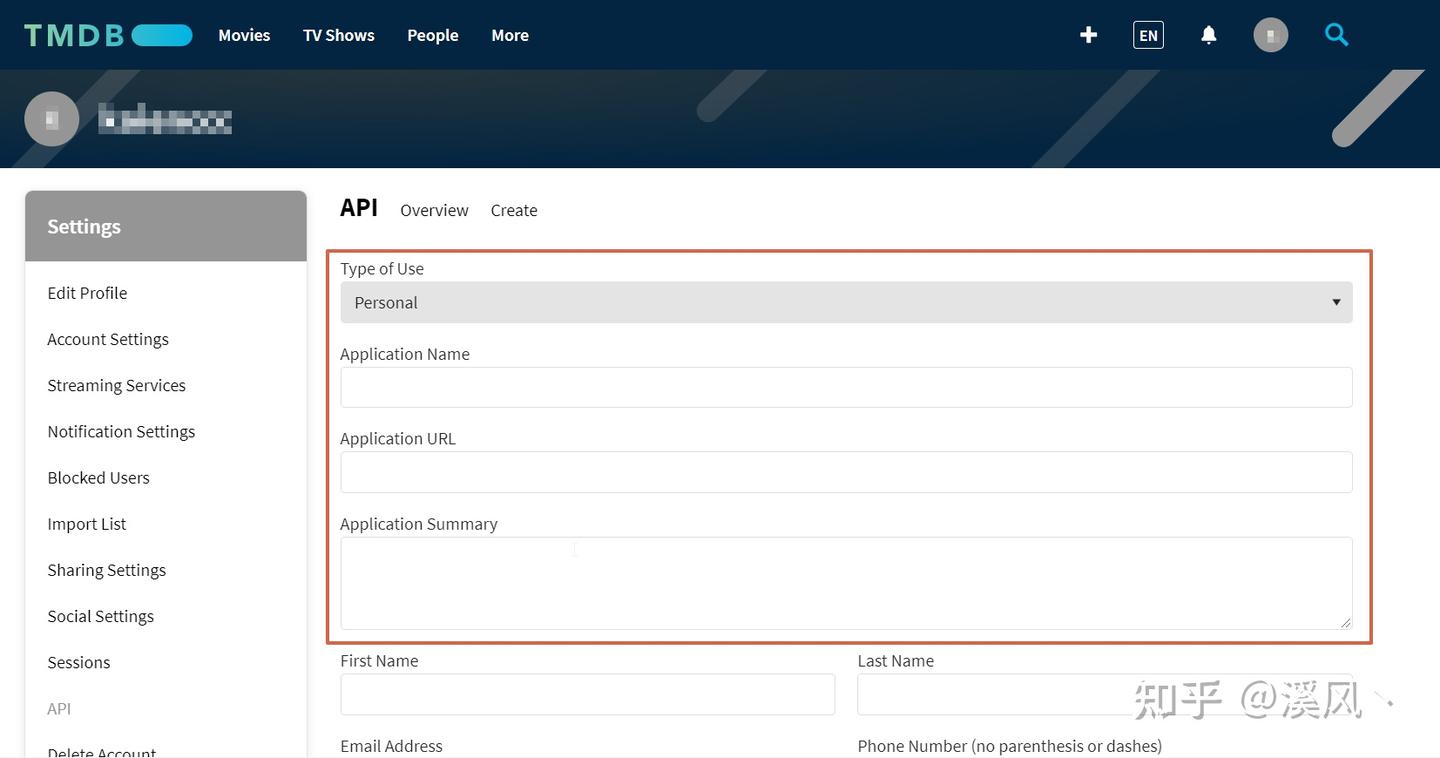Click the Settings sidebar header
This screenshot has width=1440, height=758.
pyautogui.click(x=166, y=226)
